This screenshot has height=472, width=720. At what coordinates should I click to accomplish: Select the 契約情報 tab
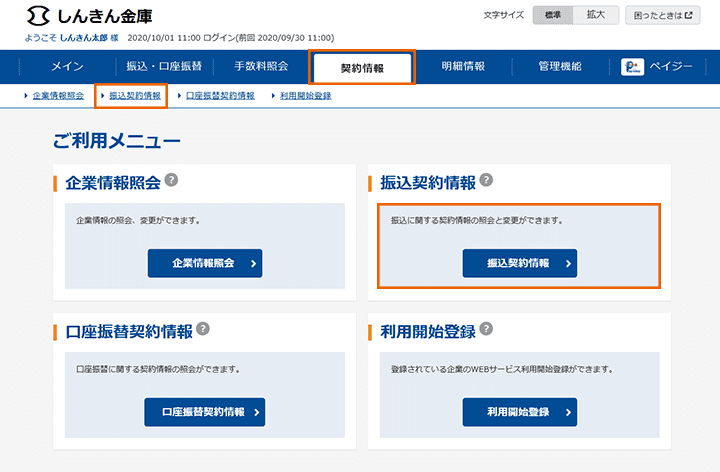tap(361, 68)
